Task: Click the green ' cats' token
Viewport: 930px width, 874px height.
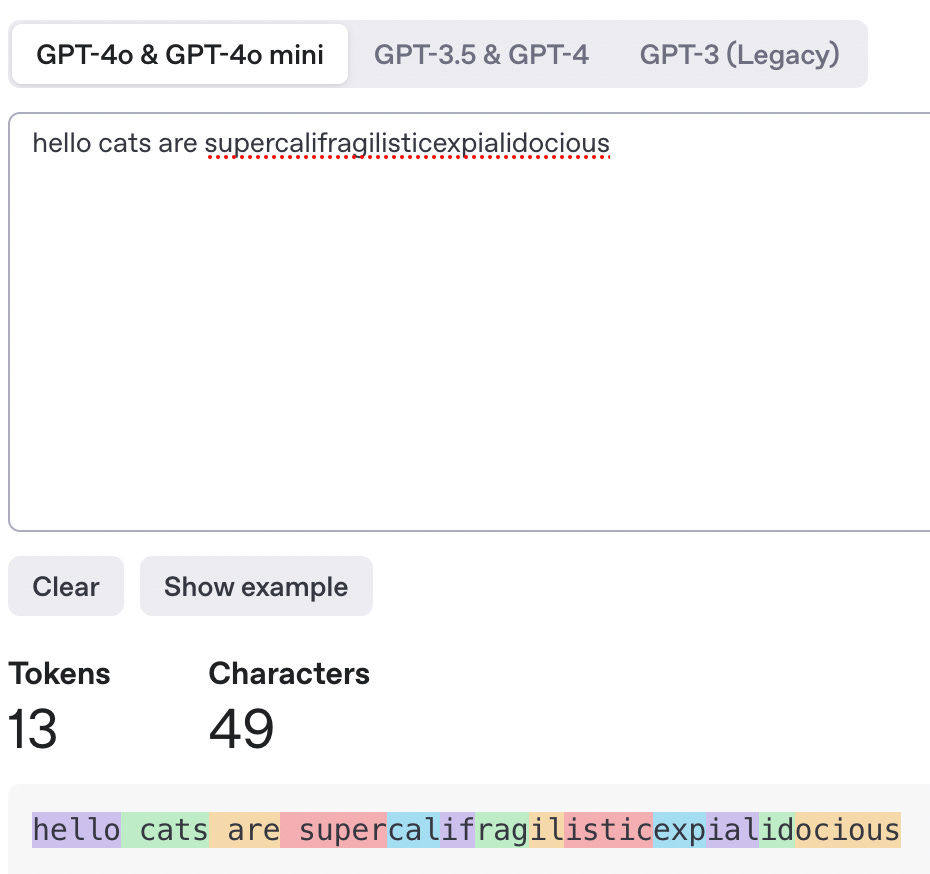Action: [x=165, y=830]
